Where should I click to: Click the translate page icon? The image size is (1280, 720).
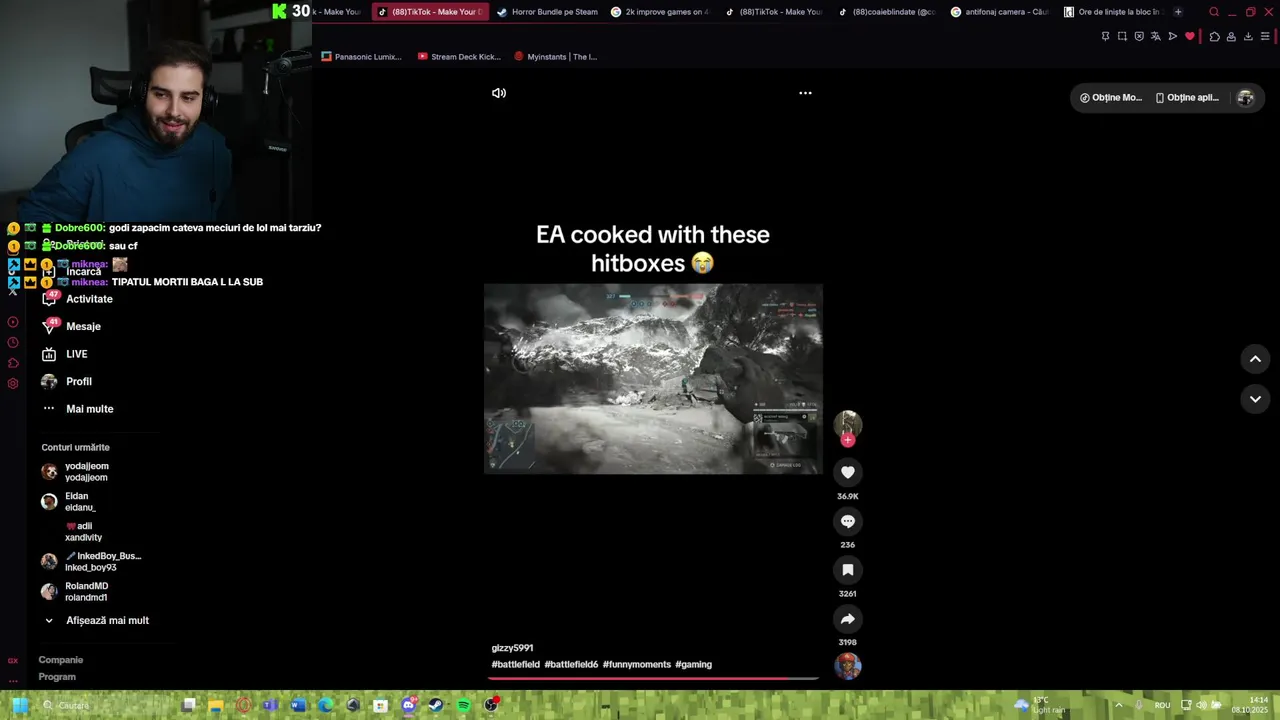point(1156,36)
